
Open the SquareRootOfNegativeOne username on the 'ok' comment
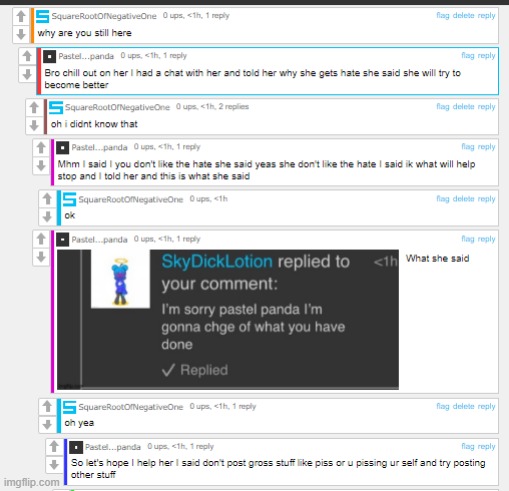pos(131,199)
